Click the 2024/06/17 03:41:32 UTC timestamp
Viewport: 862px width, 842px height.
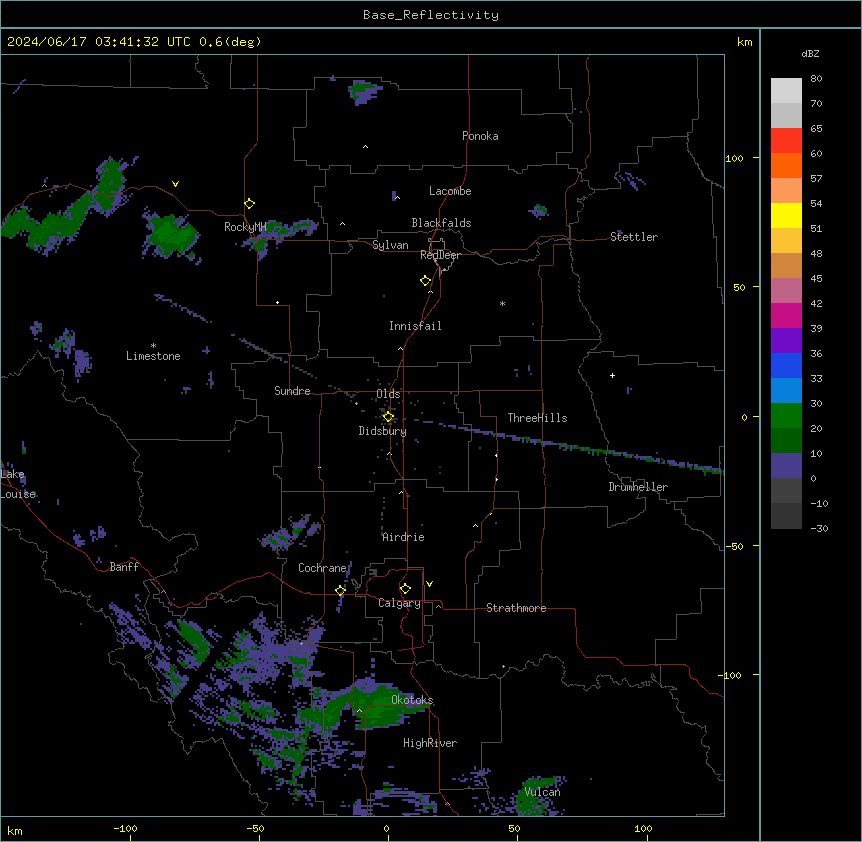click(x=99, y=42)
